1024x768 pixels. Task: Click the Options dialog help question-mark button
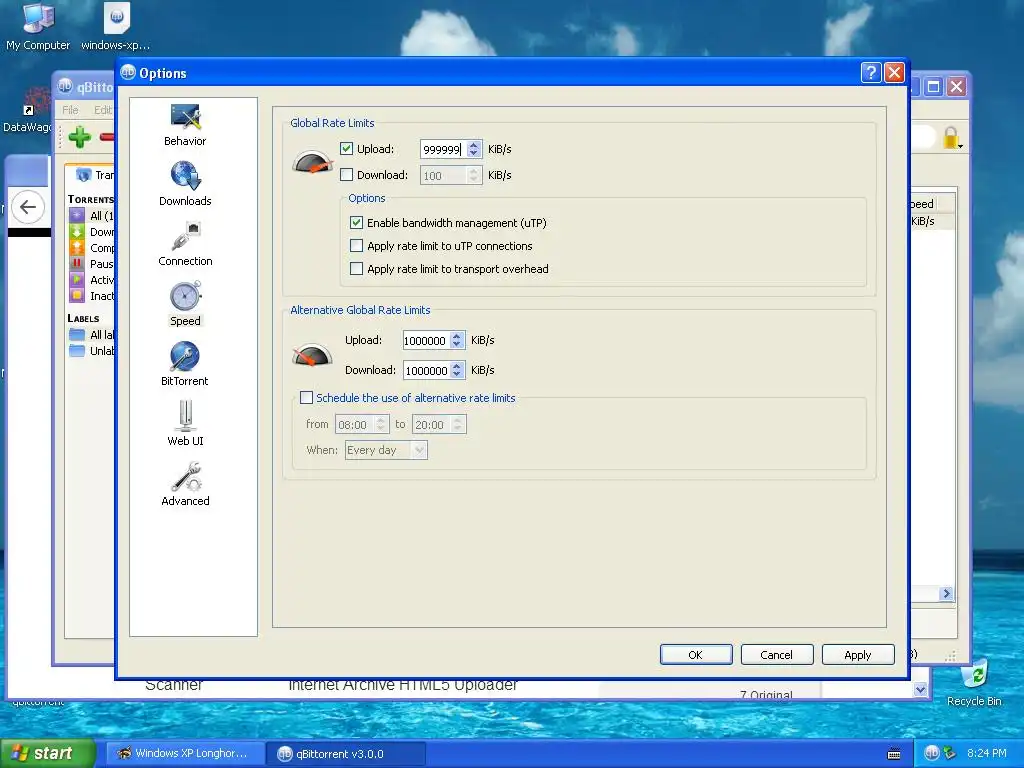[871, 72]
